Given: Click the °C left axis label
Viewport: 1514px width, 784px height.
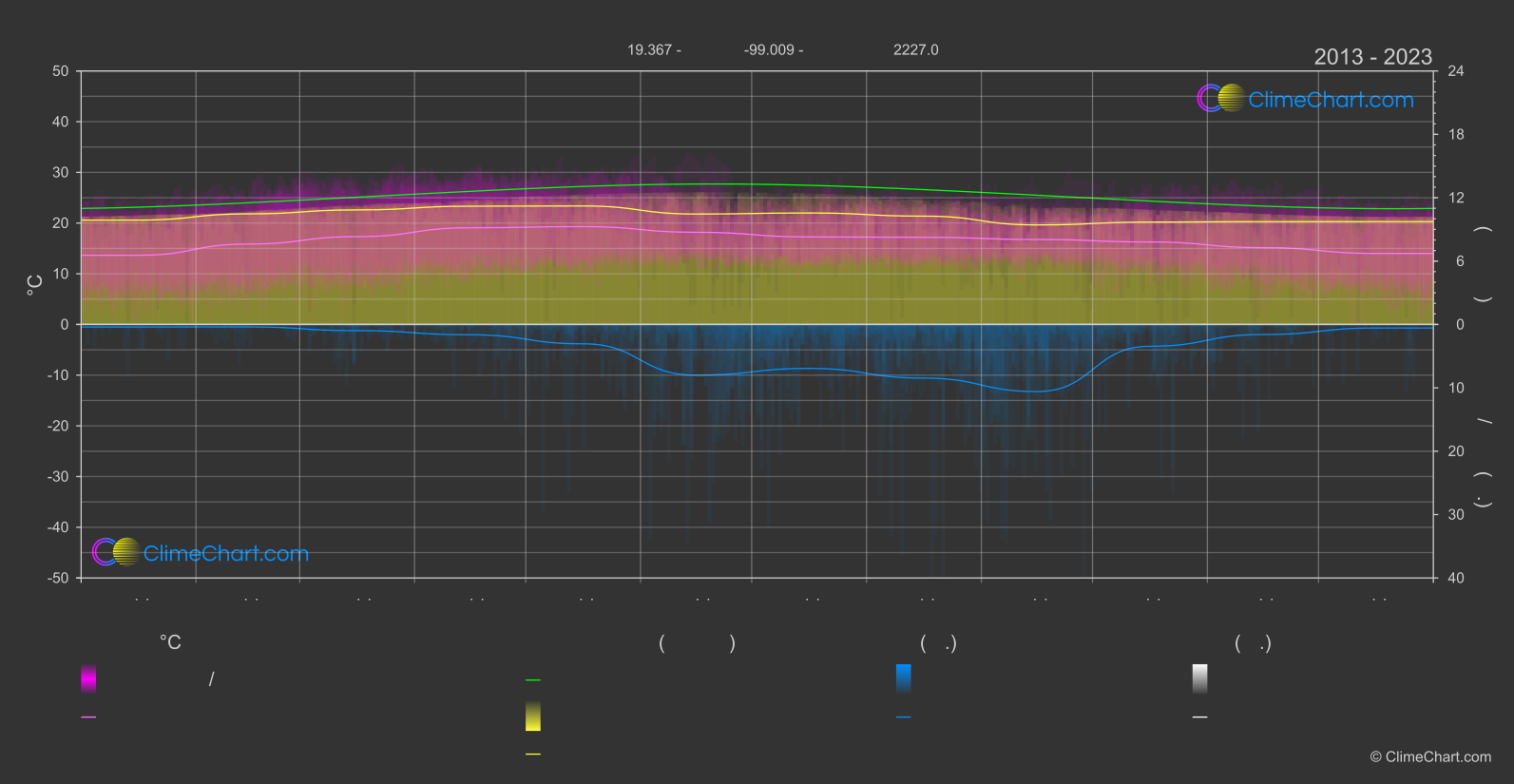Looking at the screenshot, I should (x=35, y=284).
